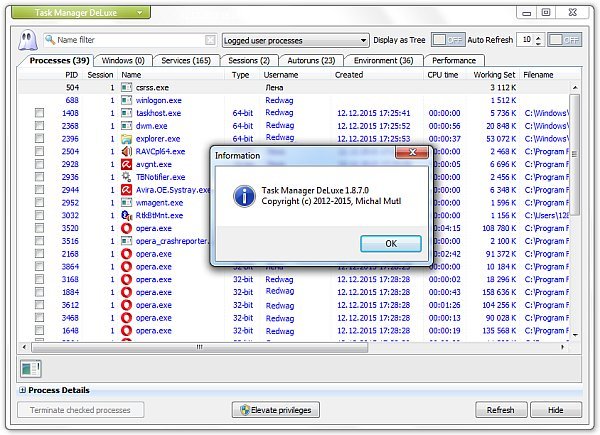
Task: Click the Hide button
Action: [556, 410]
